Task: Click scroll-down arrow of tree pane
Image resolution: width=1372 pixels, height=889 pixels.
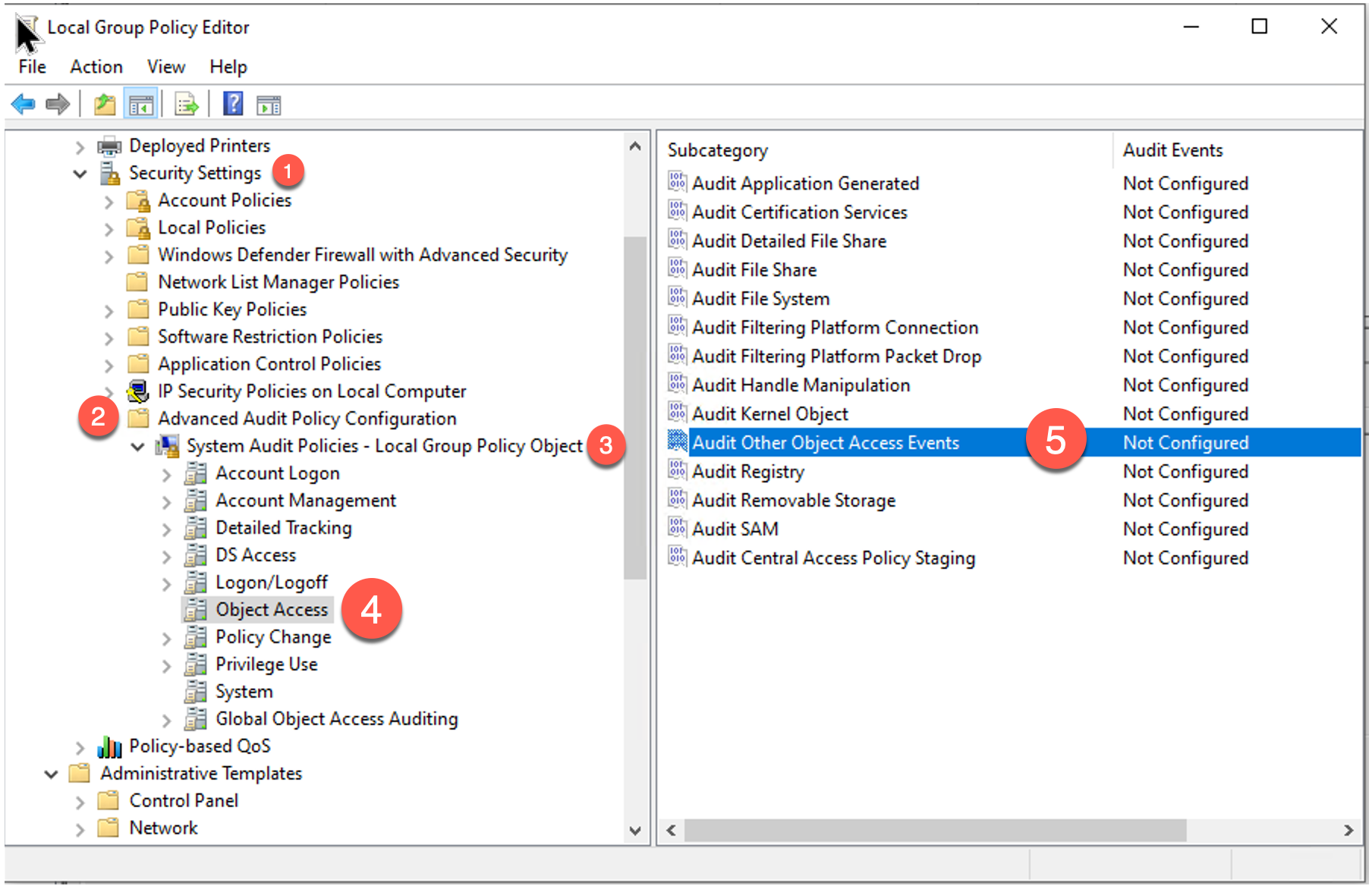Action: coord(635,831)
